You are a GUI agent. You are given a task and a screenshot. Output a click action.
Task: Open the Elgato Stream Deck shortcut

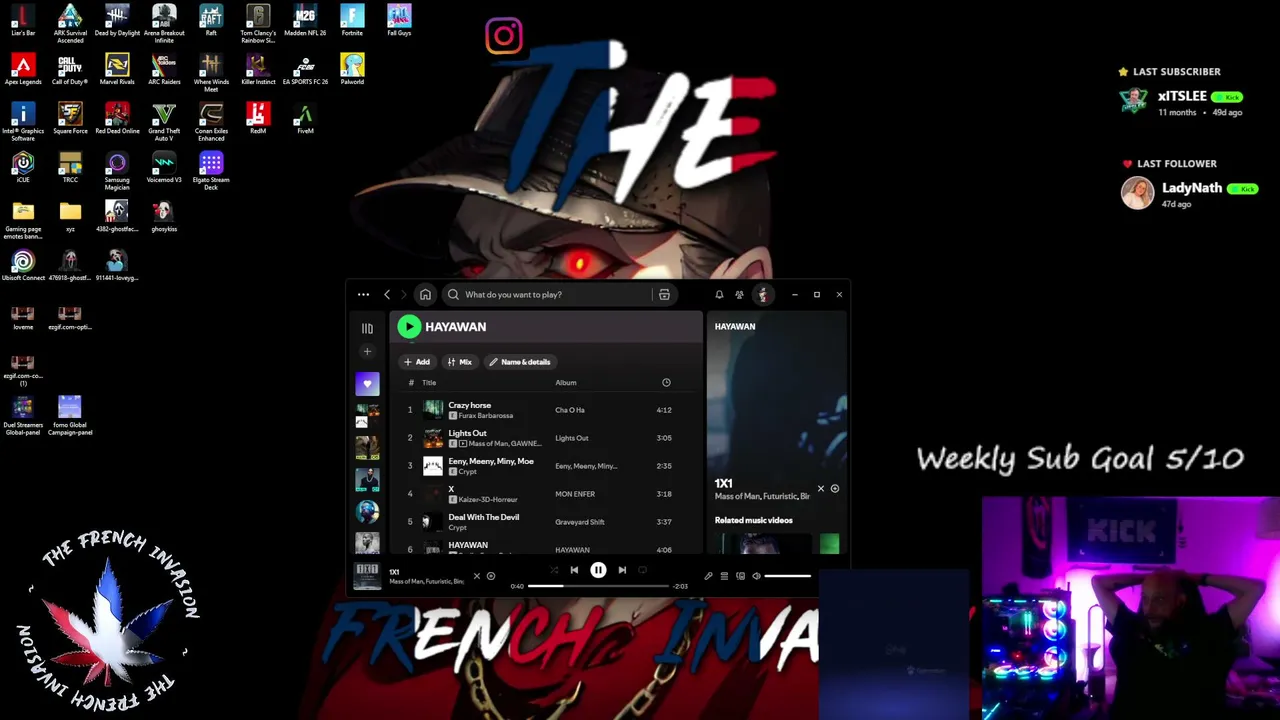[211, 171]
